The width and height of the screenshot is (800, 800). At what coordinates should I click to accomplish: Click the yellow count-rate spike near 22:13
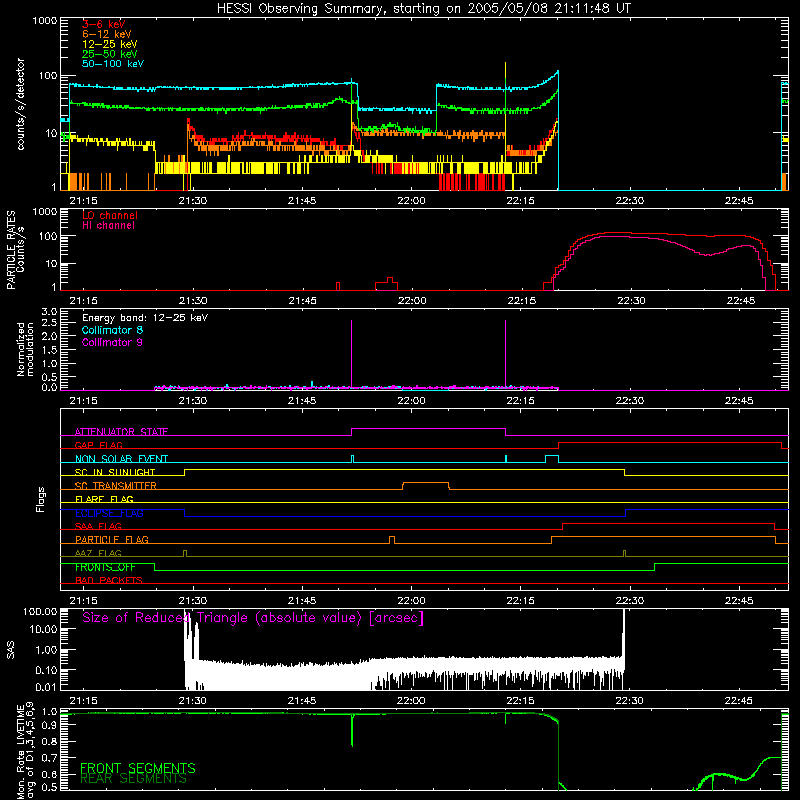coord(506,102)
